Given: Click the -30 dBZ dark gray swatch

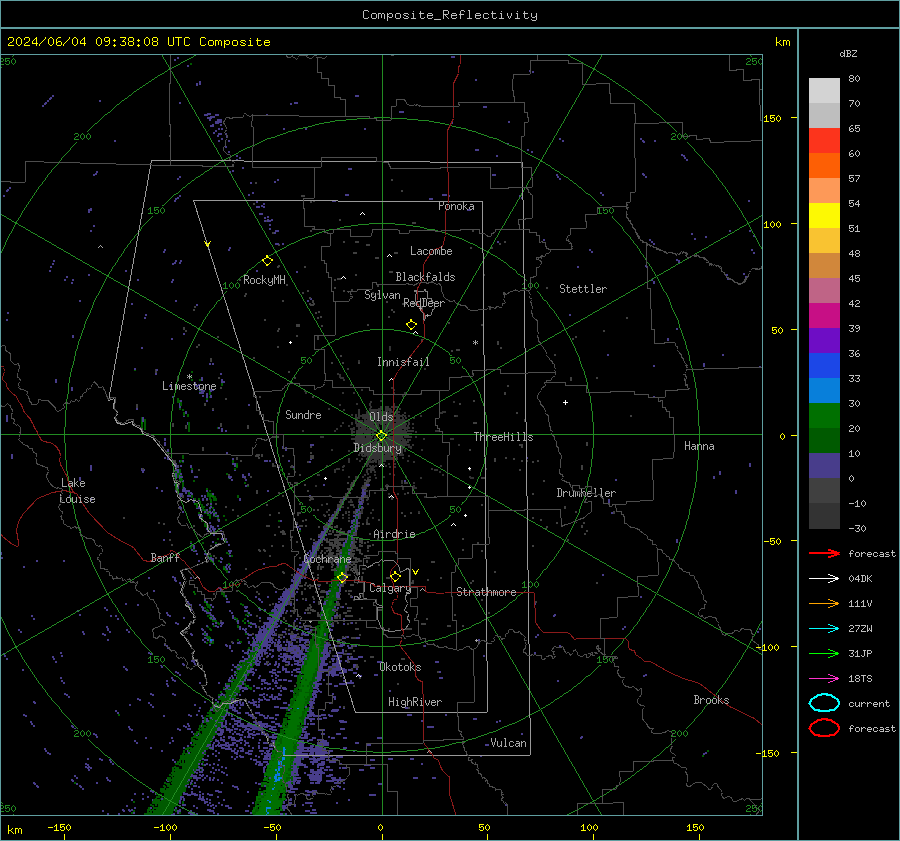Looking at the screenshot, I should (824, 515).
